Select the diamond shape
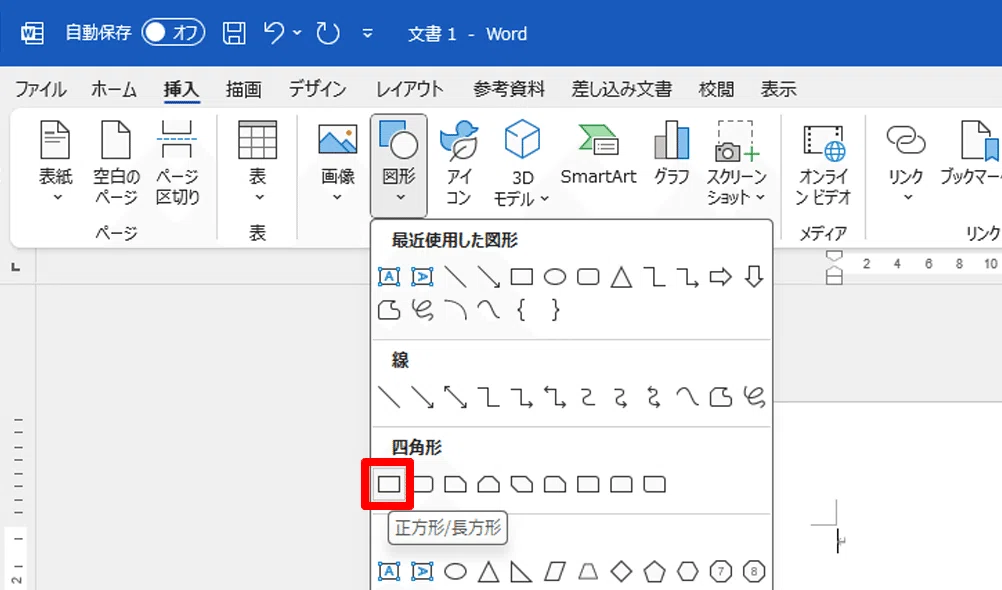 (x=621, y=571)
